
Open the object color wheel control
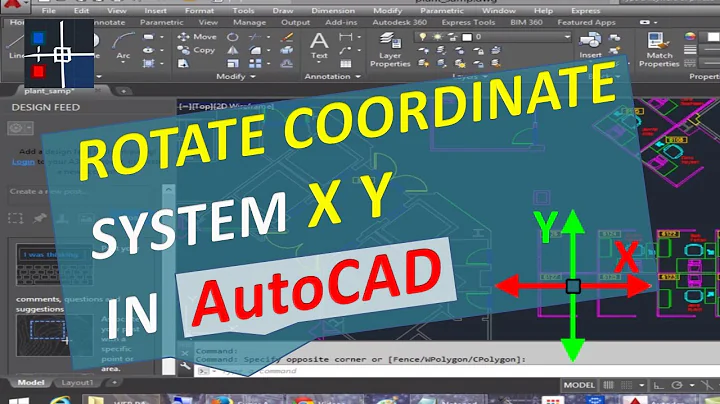click(x=690, y=37)
